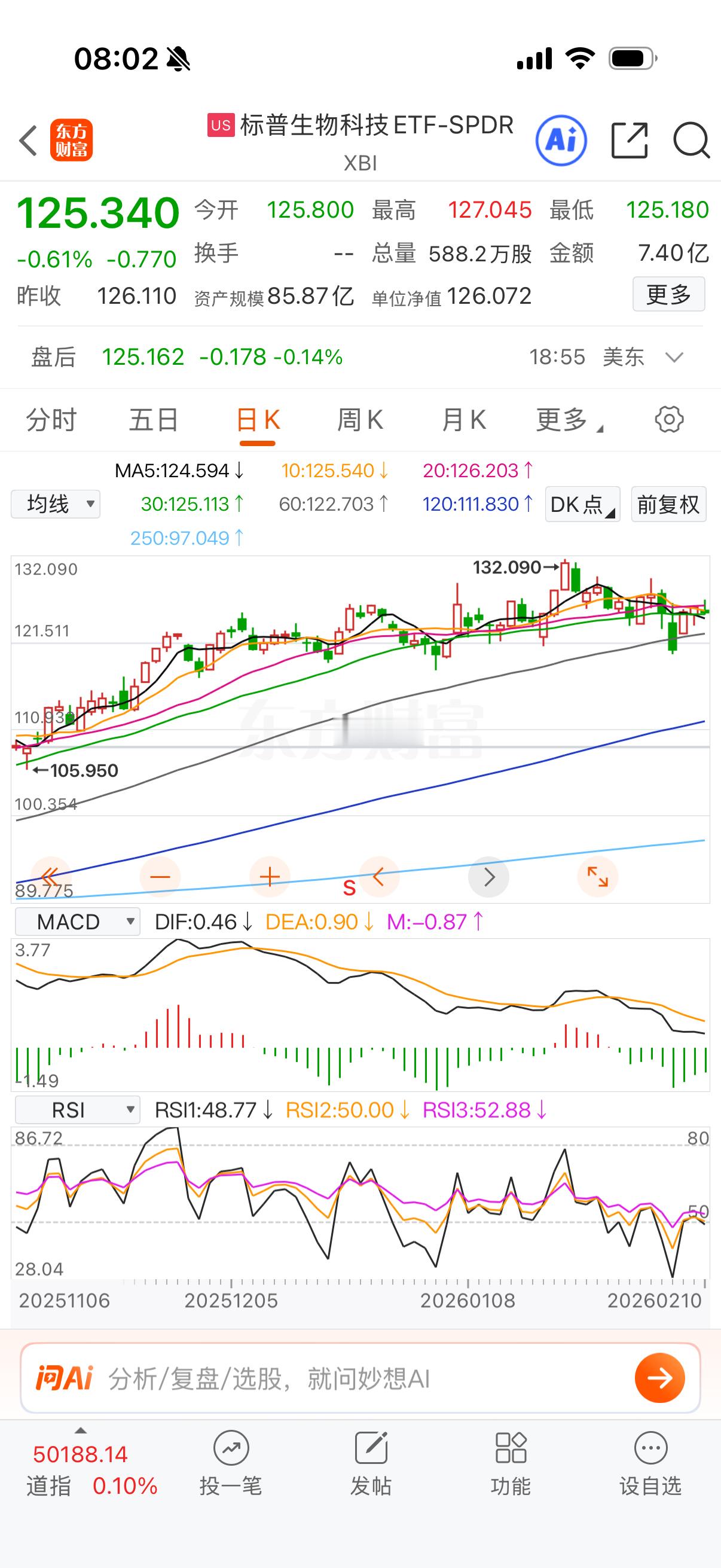This screenshot has width=721, height=1568.
Task: Tap 更多 button in quote details
Action: tap(668, 295)
